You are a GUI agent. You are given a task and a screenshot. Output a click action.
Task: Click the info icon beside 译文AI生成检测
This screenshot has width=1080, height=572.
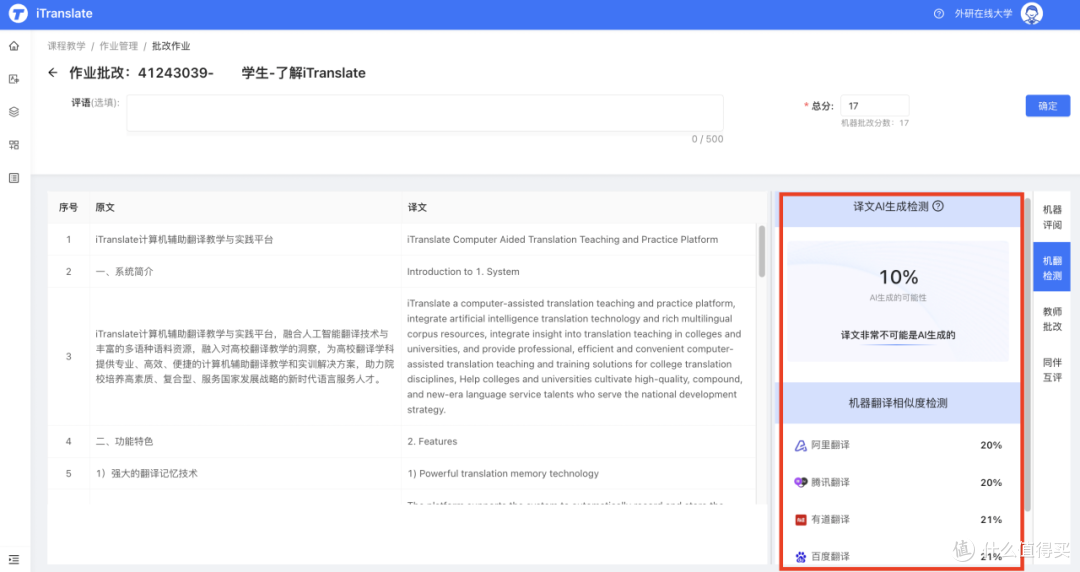938,206
